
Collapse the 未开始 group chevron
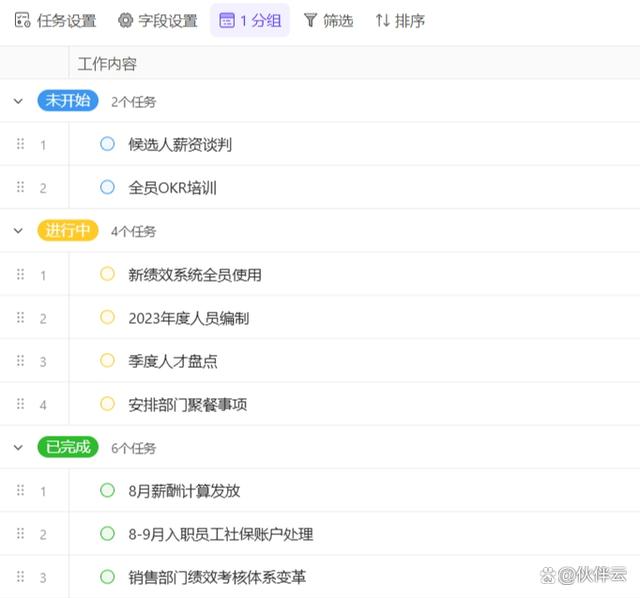[18, 101]
